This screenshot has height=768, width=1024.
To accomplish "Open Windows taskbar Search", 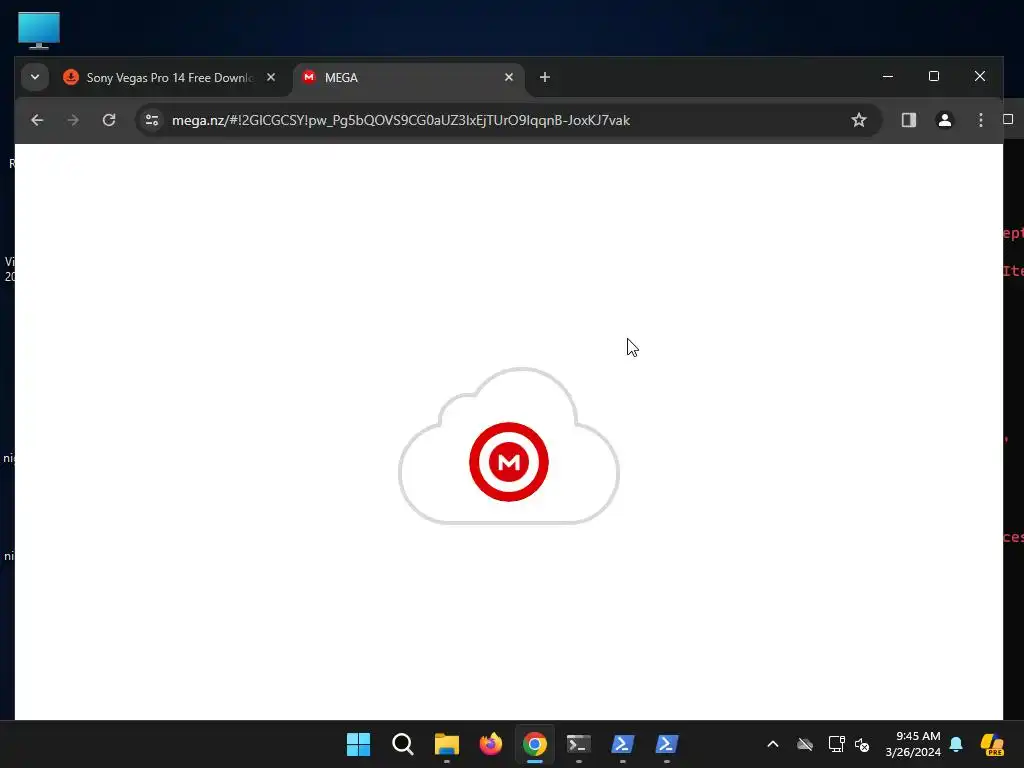I will point(402,744).
